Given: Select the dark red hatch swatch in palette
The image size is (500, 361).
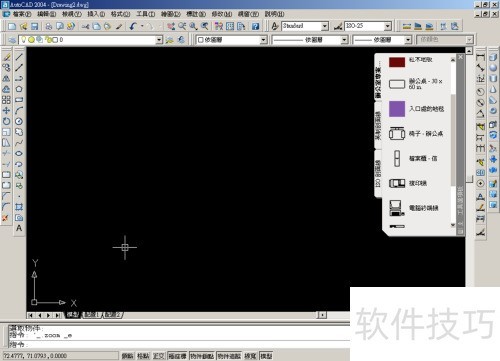Looking at the screenshot, I should (397, 62).
